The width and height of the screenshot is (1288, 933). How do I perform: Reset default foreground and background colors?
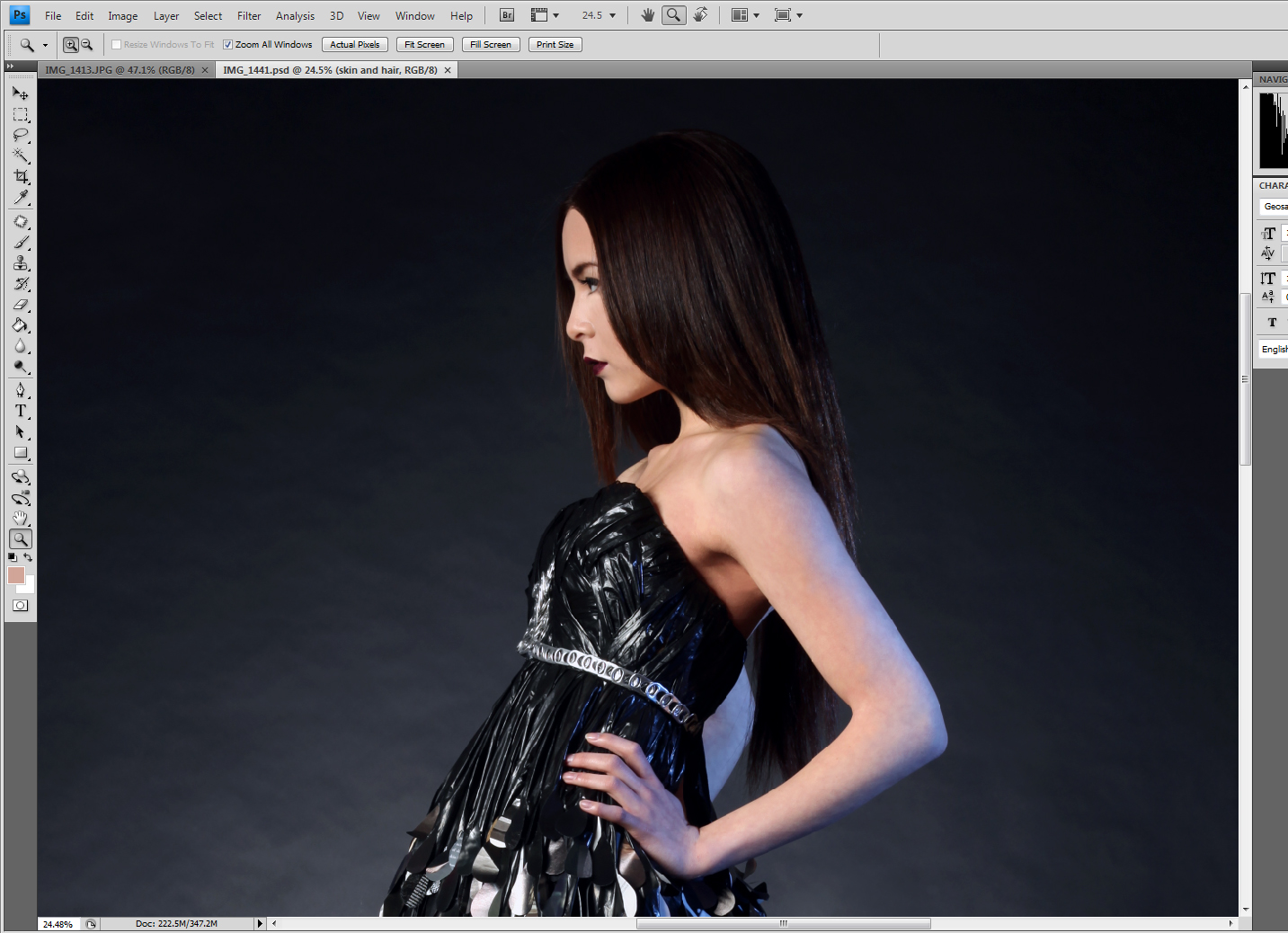[13, 558]
